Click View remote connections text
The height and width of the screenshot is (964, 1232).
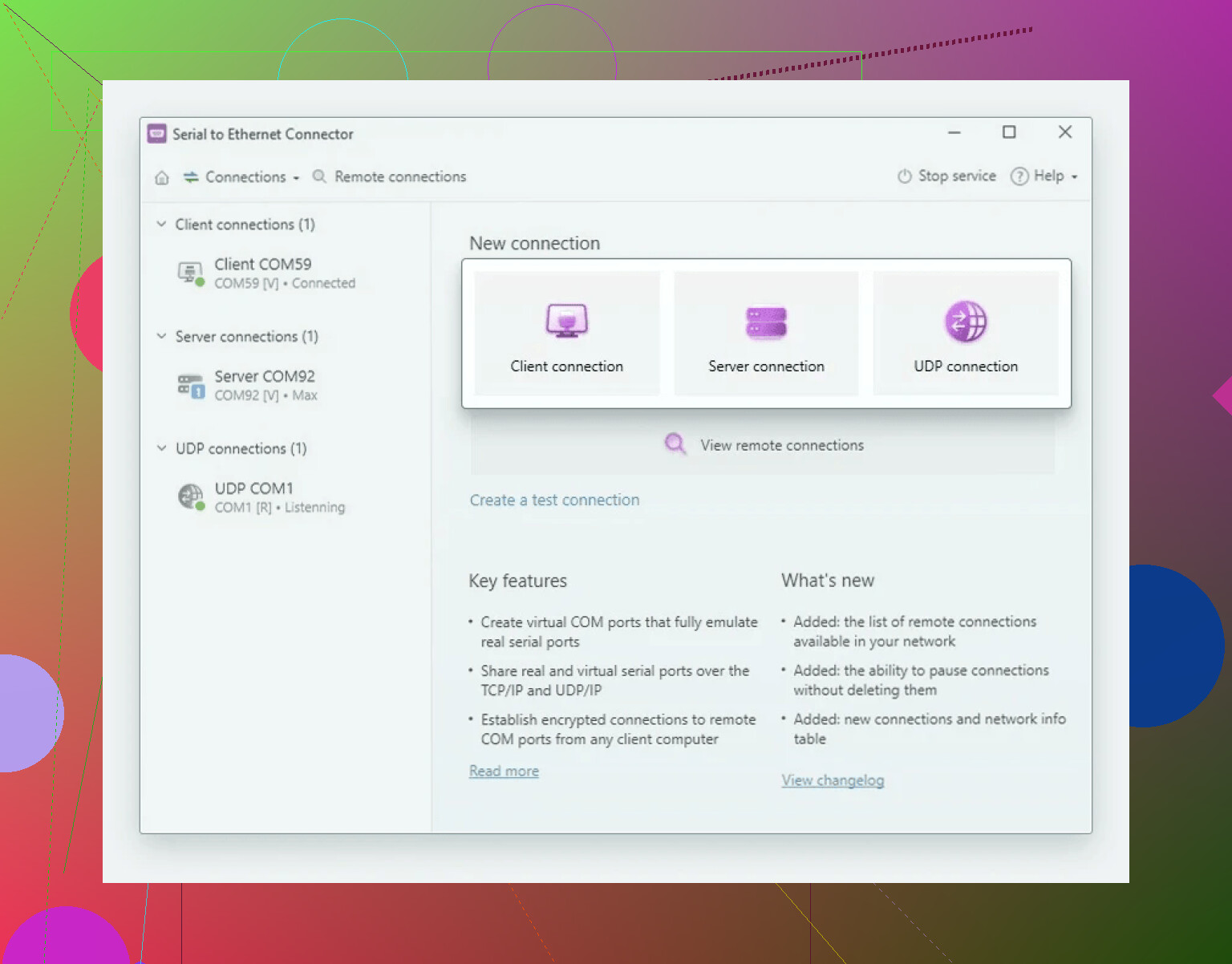point(782,445)
